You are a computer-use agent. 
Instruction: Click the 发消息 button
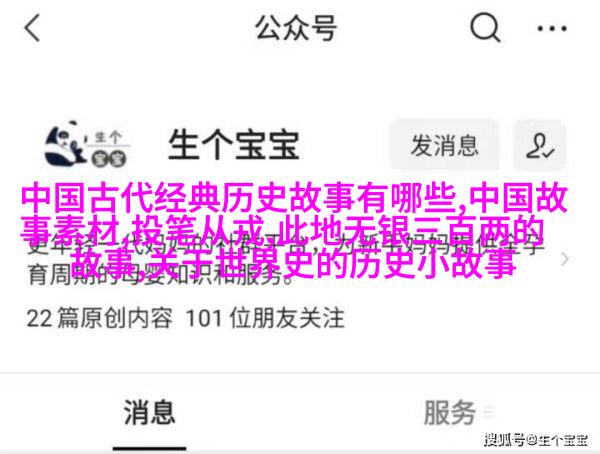point(444,145)
